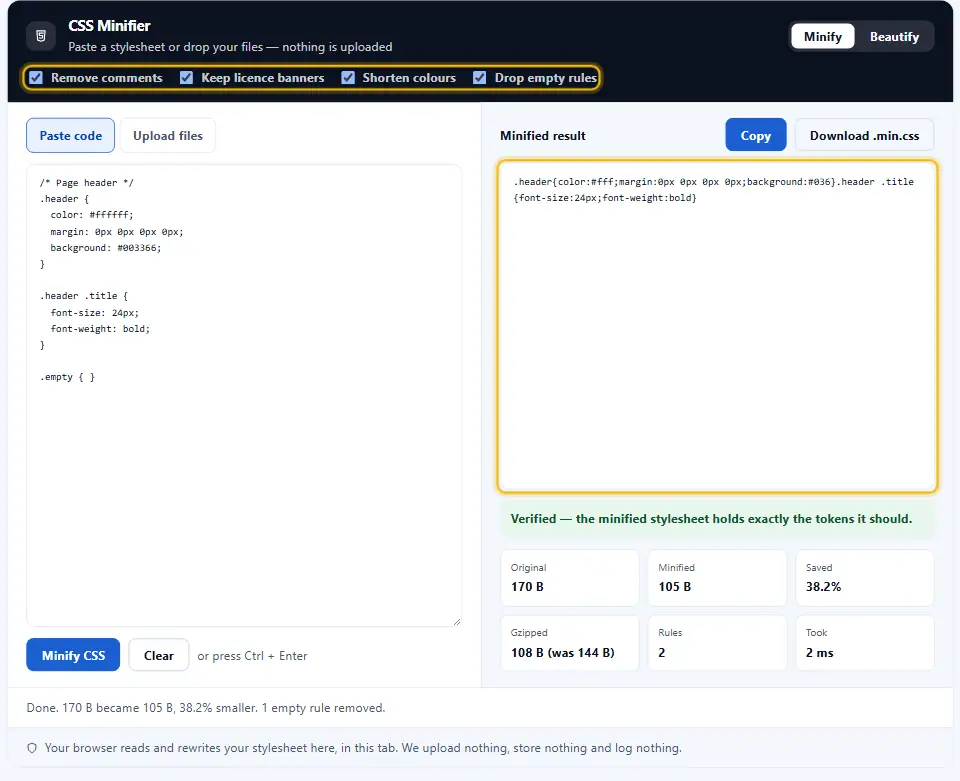This screenshot has width=960, height=781.
Task: Click the Gzipped 108 B (was 144 B) value
Action: point(563,652)
